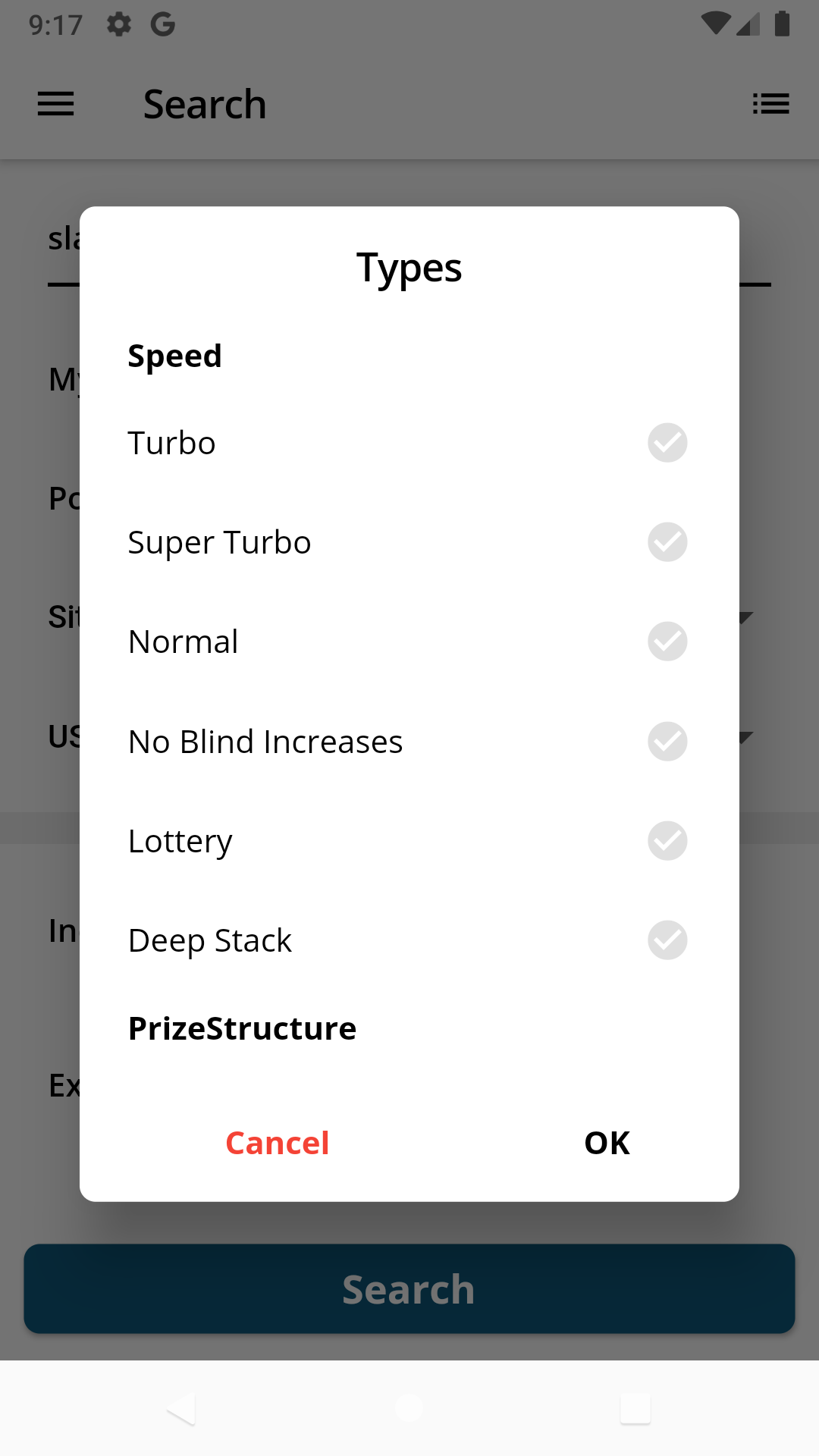The height and width of the screenshot is (1456, 819).
Task: Tap the settings gear status icon
Action: [119, 25]
